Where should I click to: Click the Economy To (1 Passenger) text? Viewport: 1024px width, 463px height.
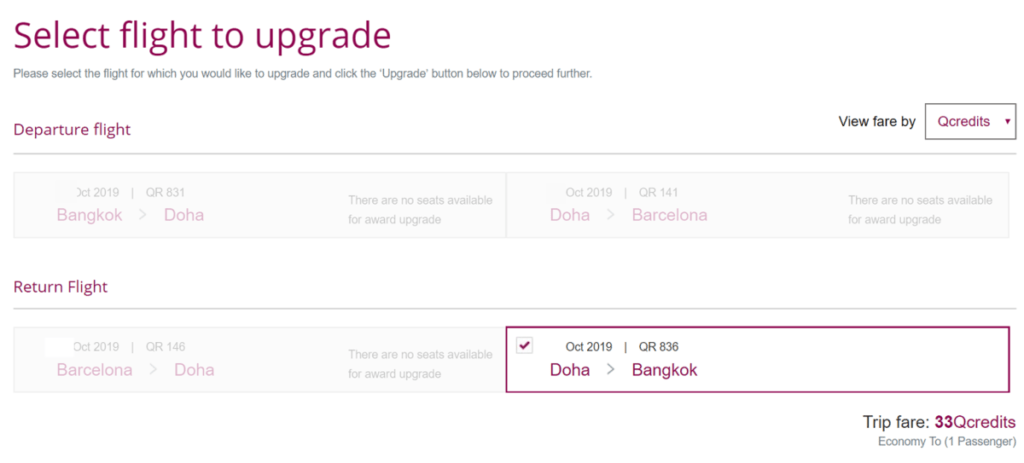point(947,441)
